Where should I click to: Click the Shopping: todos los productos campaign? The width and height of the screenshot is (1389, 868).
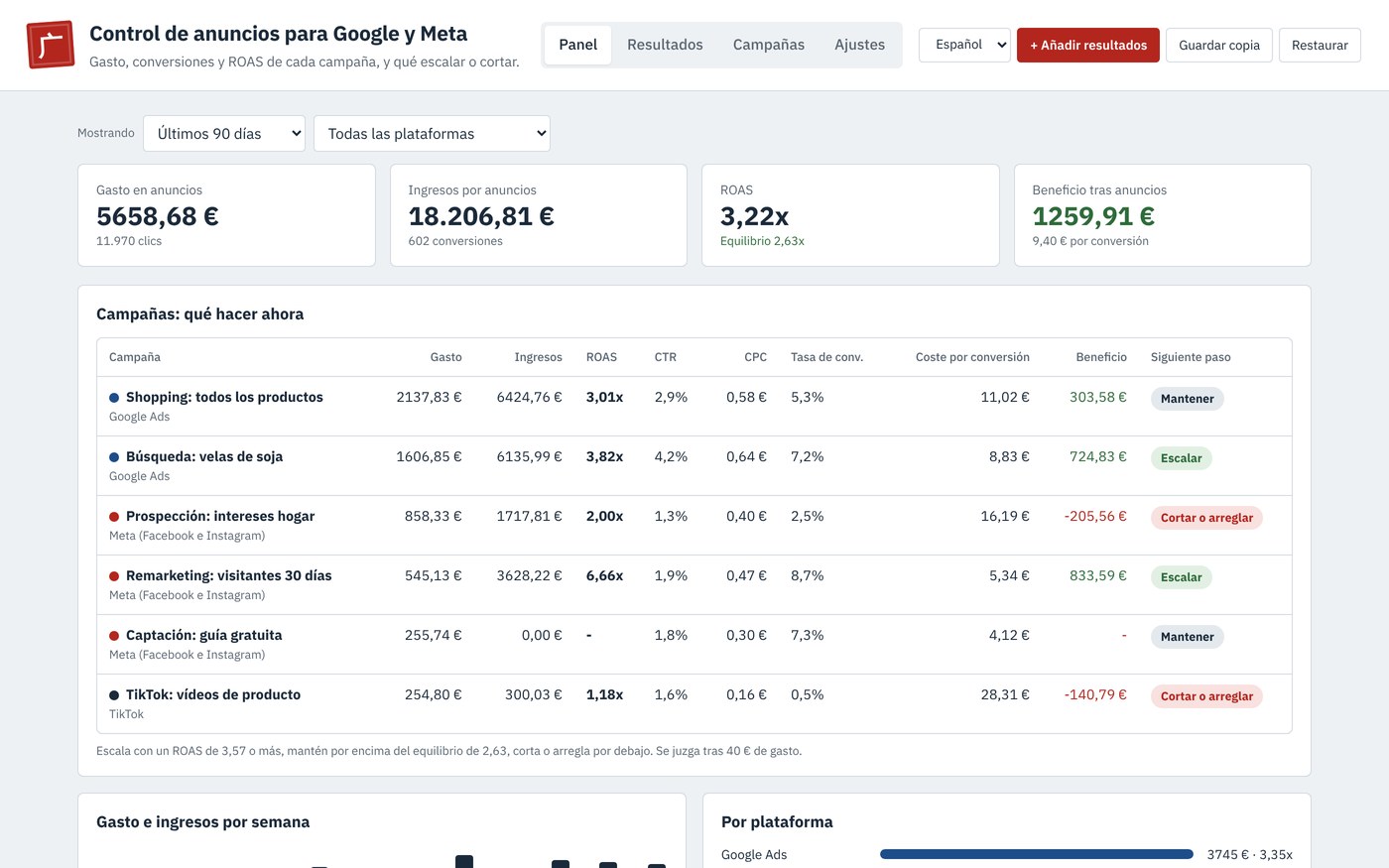point(224,397)
